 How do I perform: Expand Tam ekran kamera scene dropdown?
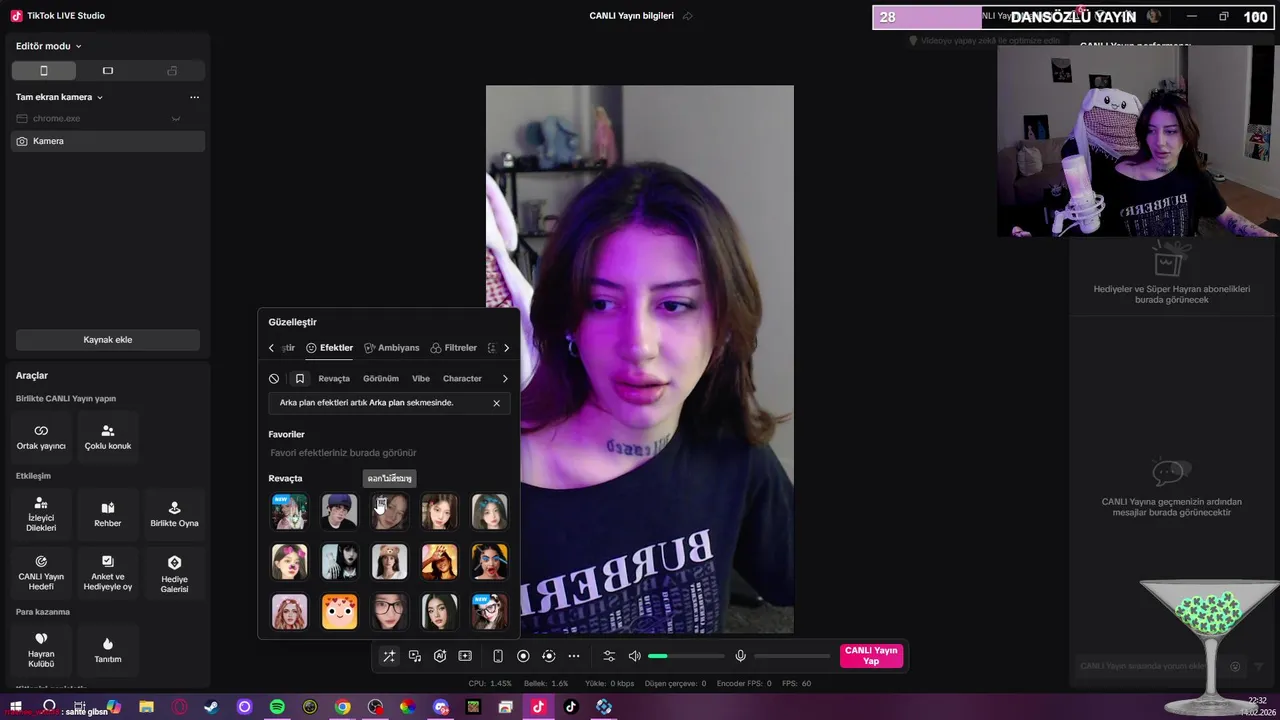pos(60,97)
